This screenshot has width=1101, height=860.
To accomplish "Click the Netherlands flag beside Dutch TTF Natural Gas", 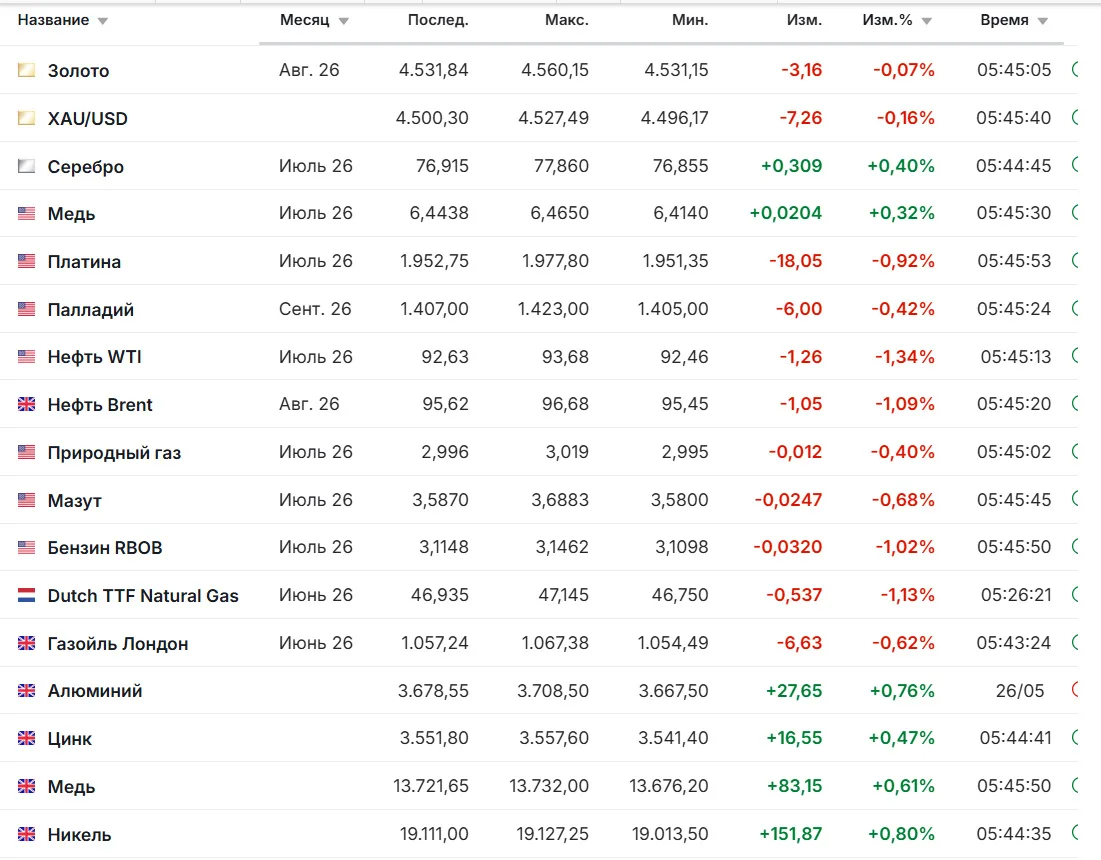I will (27, 595).
